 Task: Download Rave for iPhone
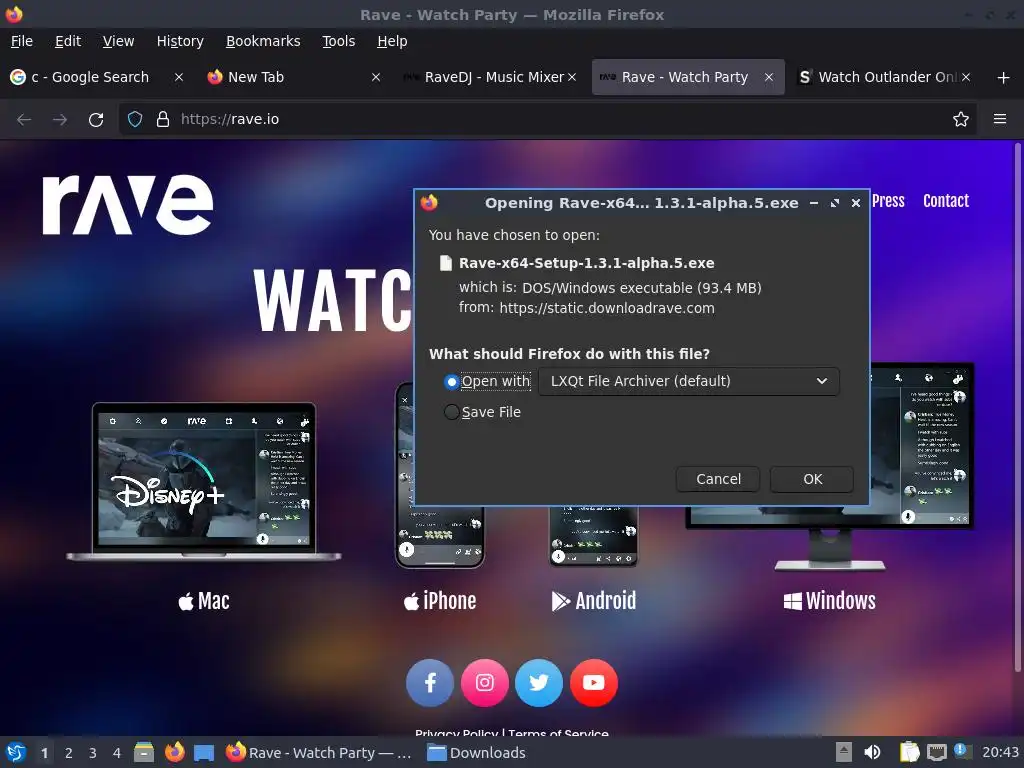point(440,601)
